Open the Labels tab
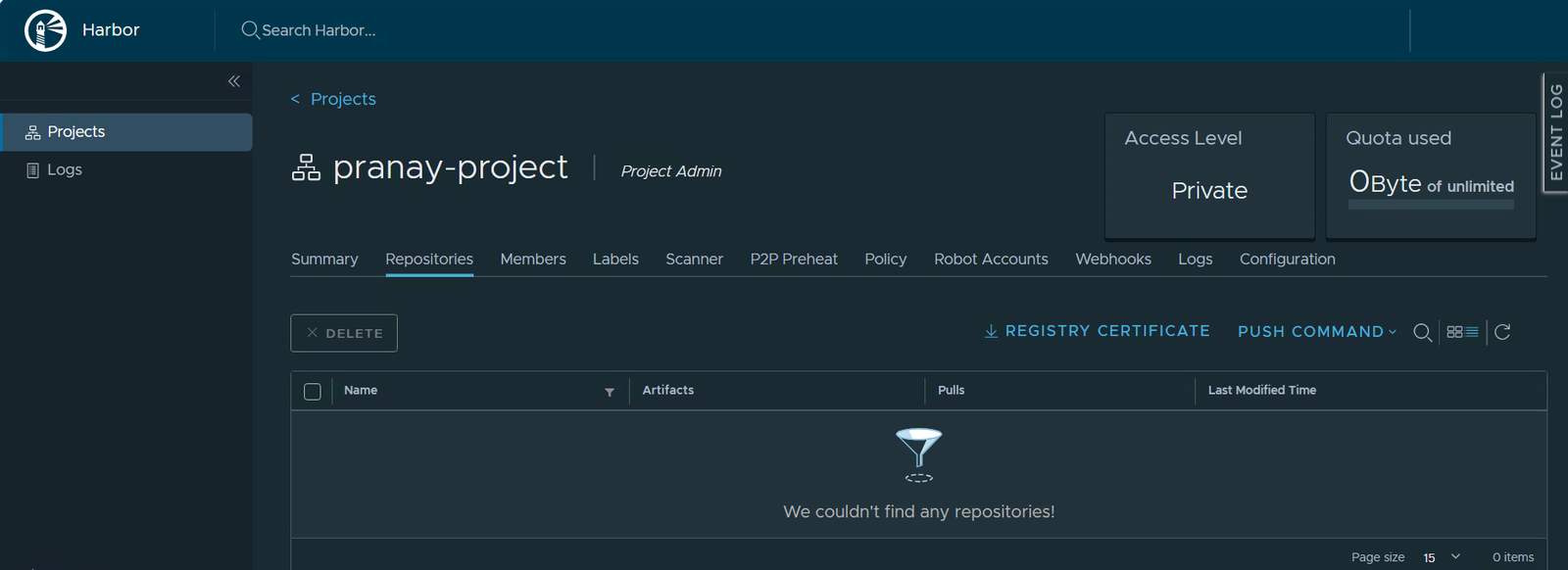 click(x=615, y=260)
